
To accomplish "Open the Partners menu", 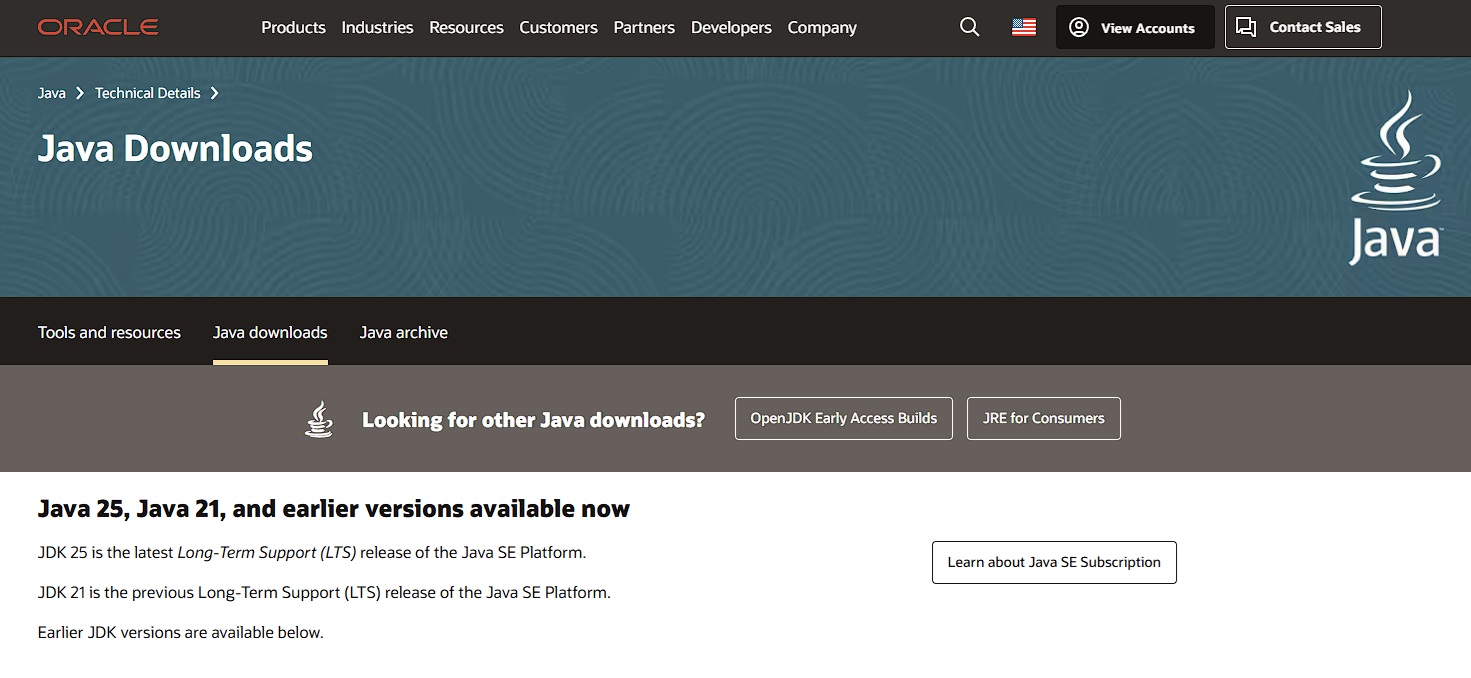I will point(644,27).
